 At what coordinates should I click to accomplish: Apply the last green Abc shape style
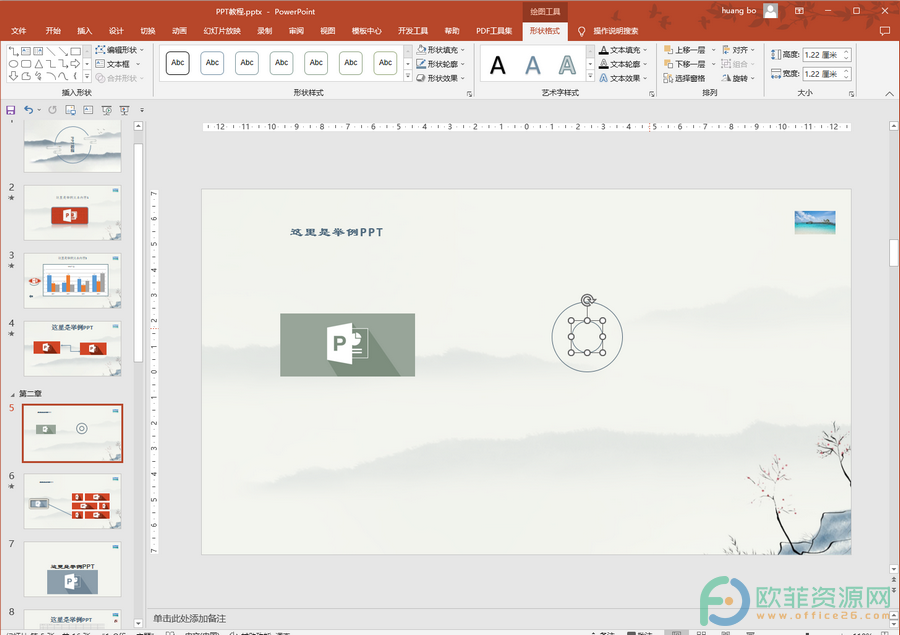(x=385, y=63)
